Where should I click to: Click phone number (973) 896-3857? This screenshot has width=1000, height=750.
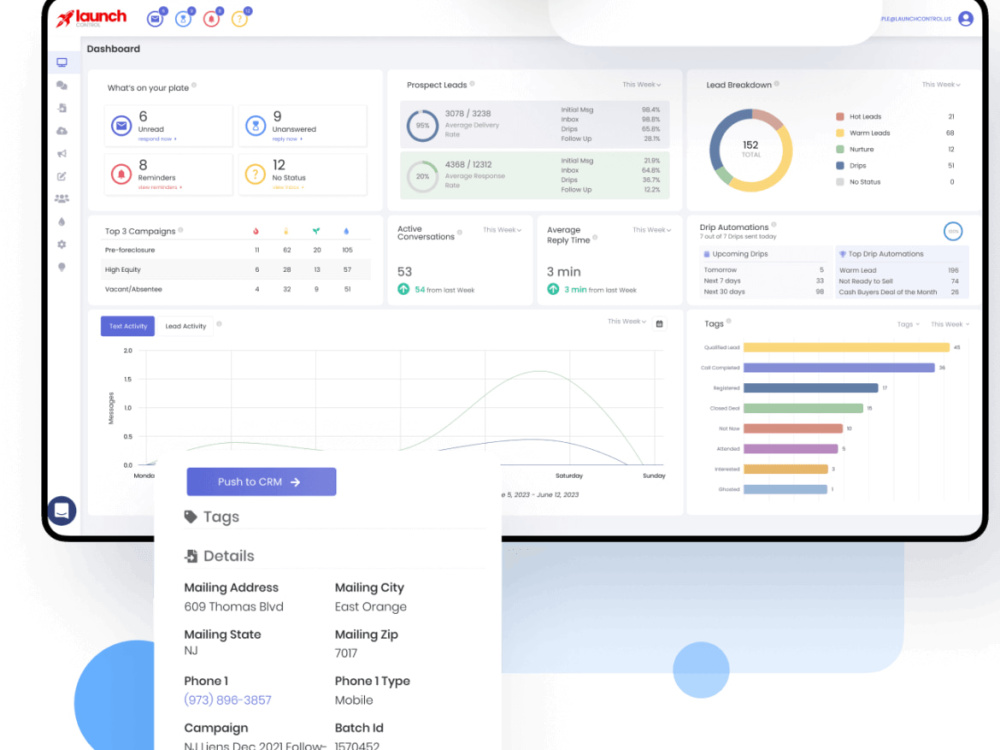228,700
